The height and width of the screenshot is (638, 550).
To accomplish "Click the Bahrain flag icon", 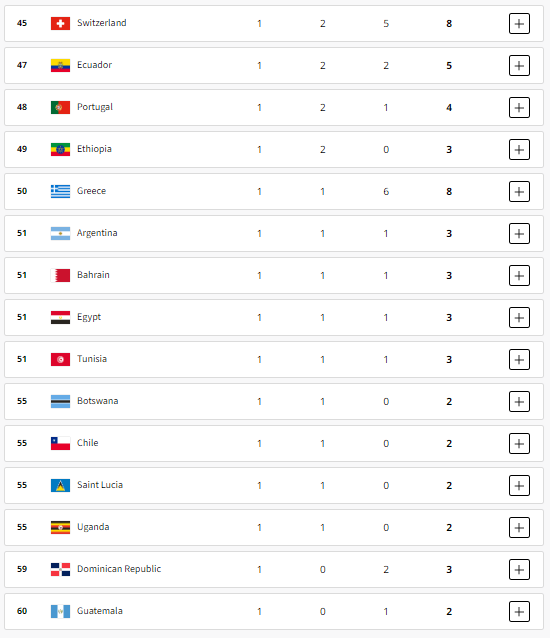I will [60, 275].
